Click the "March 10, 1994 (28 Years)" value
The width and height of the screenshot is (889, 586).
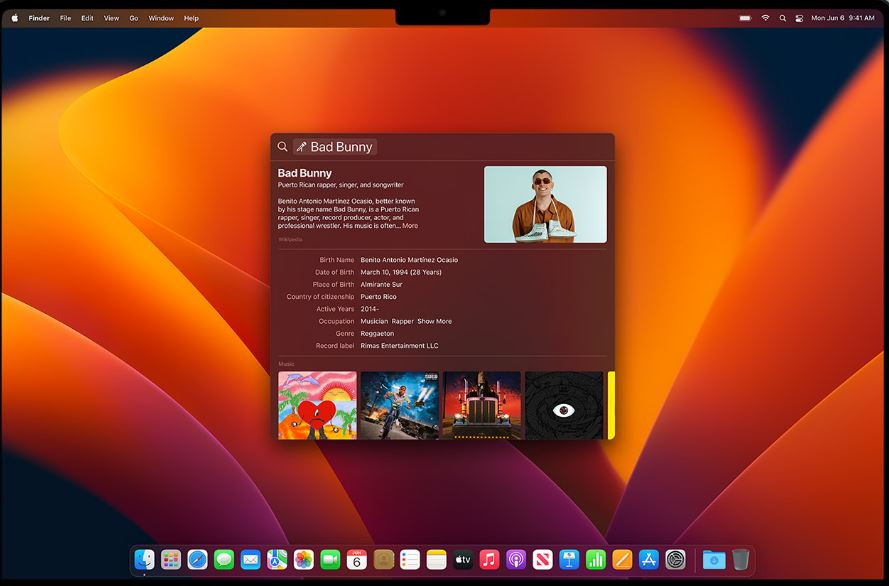401,272
